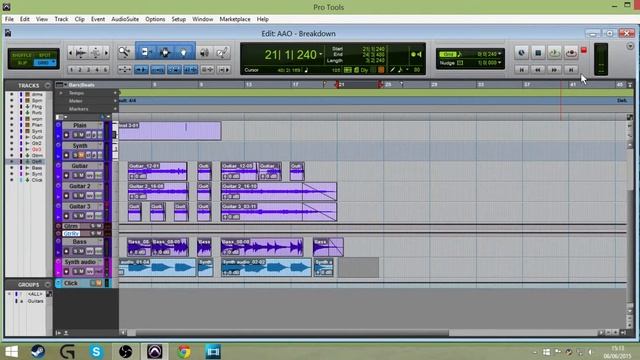The width and height of the screenshot is (640, 360).
Task: Hide drms track using its list dot
Action: (11, 94)
